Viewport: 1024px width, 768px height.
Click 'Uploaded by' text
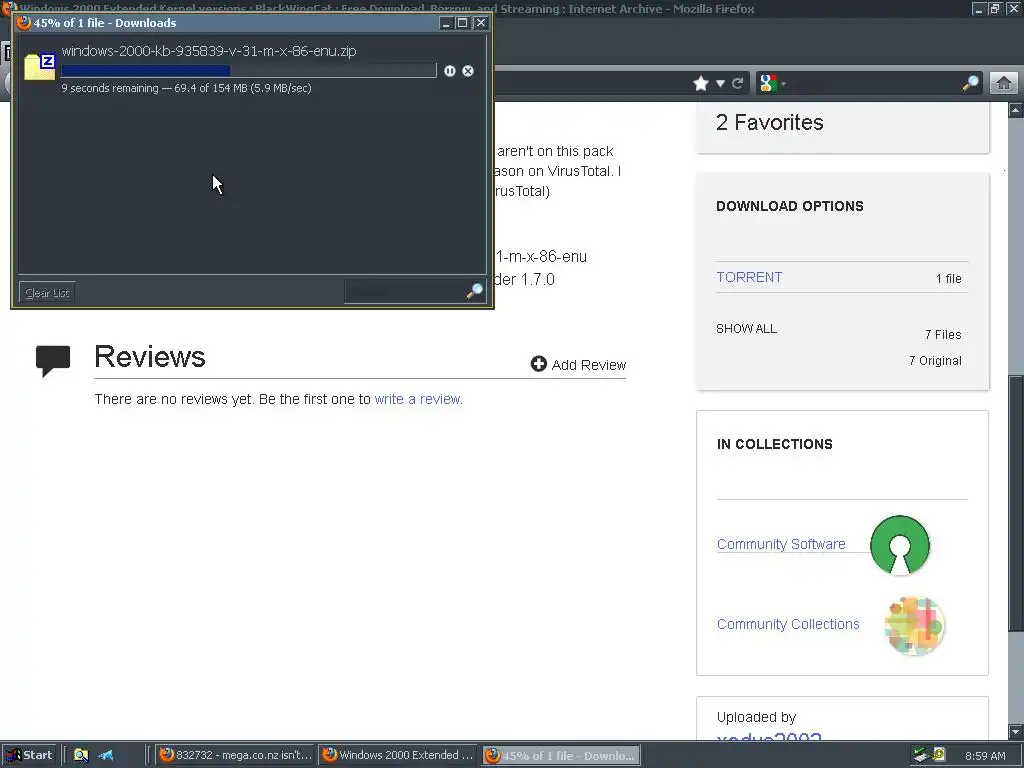point(756,717)
